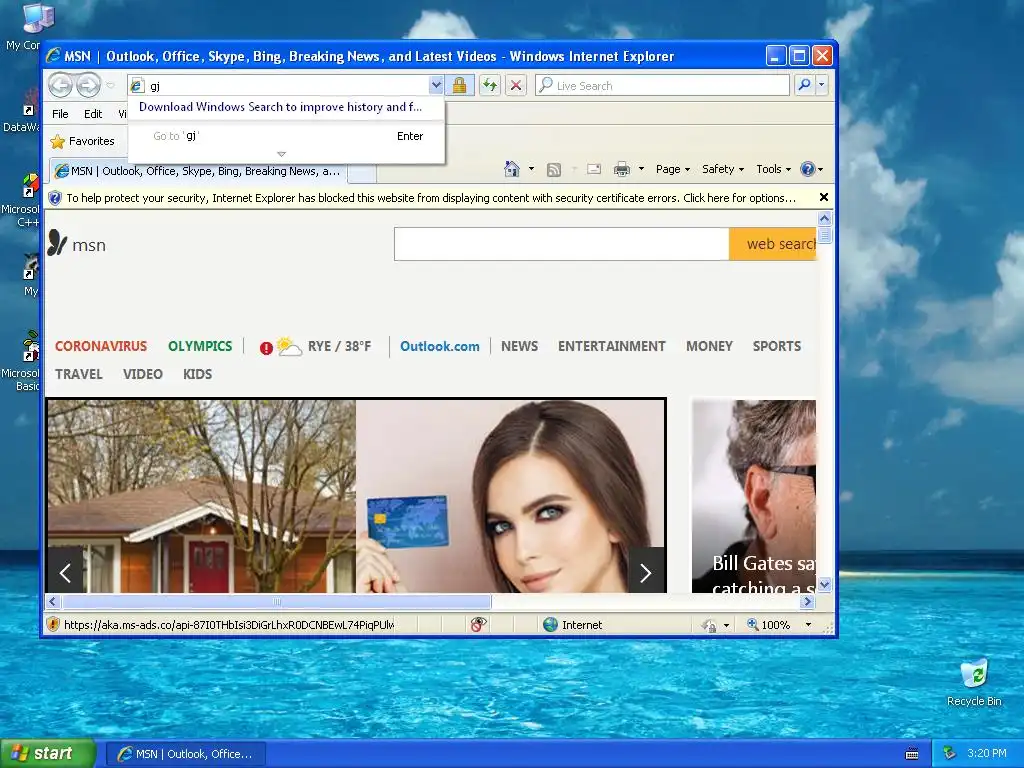Go to the TRAVEL section
This screenshot has height=768, width=1024.
tap(78, 374)
